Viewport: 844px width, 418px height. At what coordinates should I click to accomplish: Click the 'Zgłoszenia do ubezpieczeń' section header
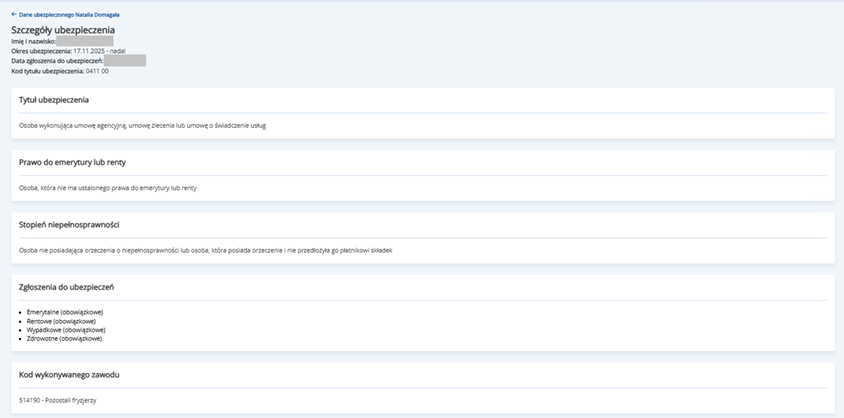point(66,287)
